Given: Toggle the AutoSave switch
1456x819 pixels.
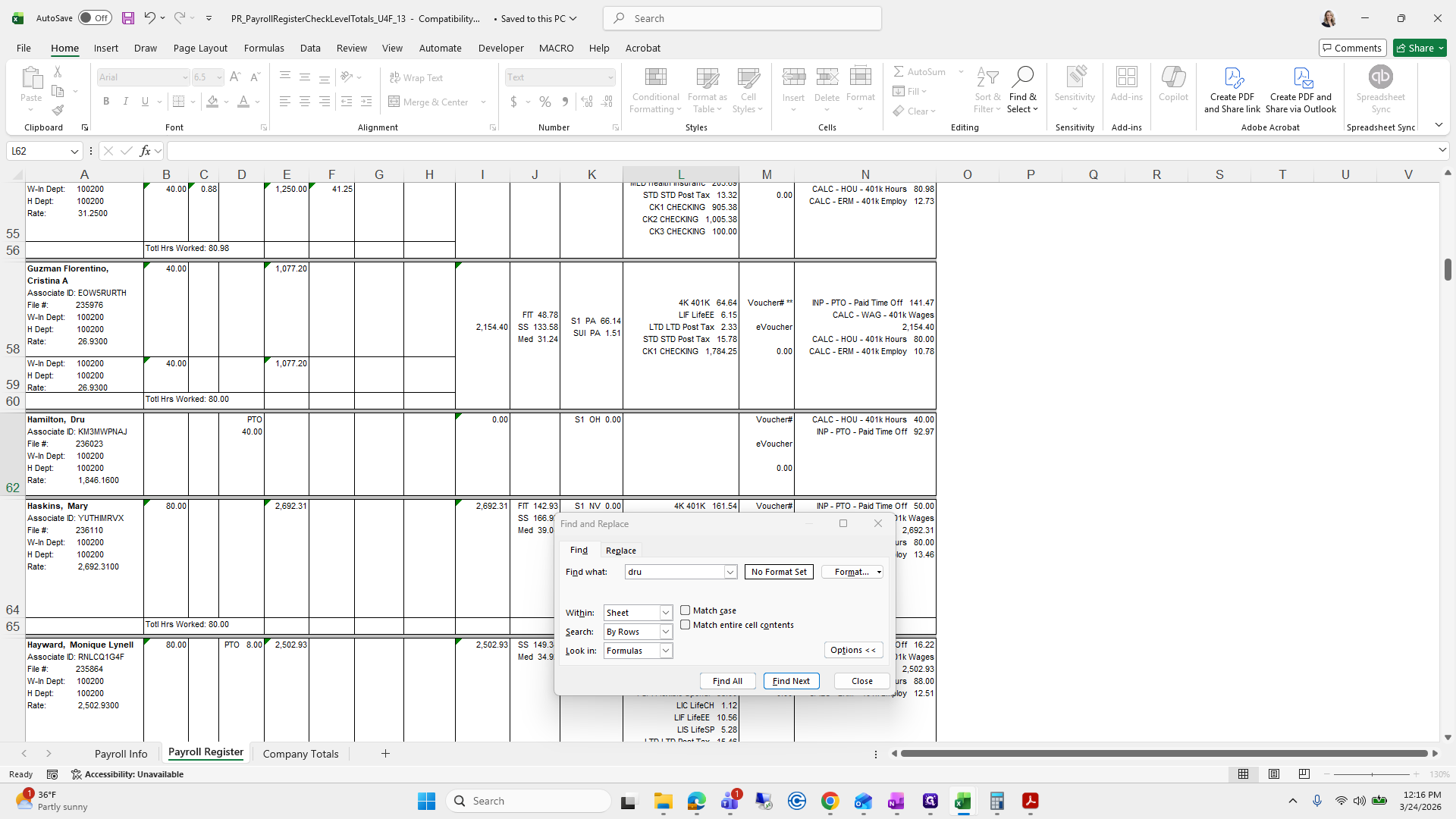Looking at the screenshot, I should (95, 18).
